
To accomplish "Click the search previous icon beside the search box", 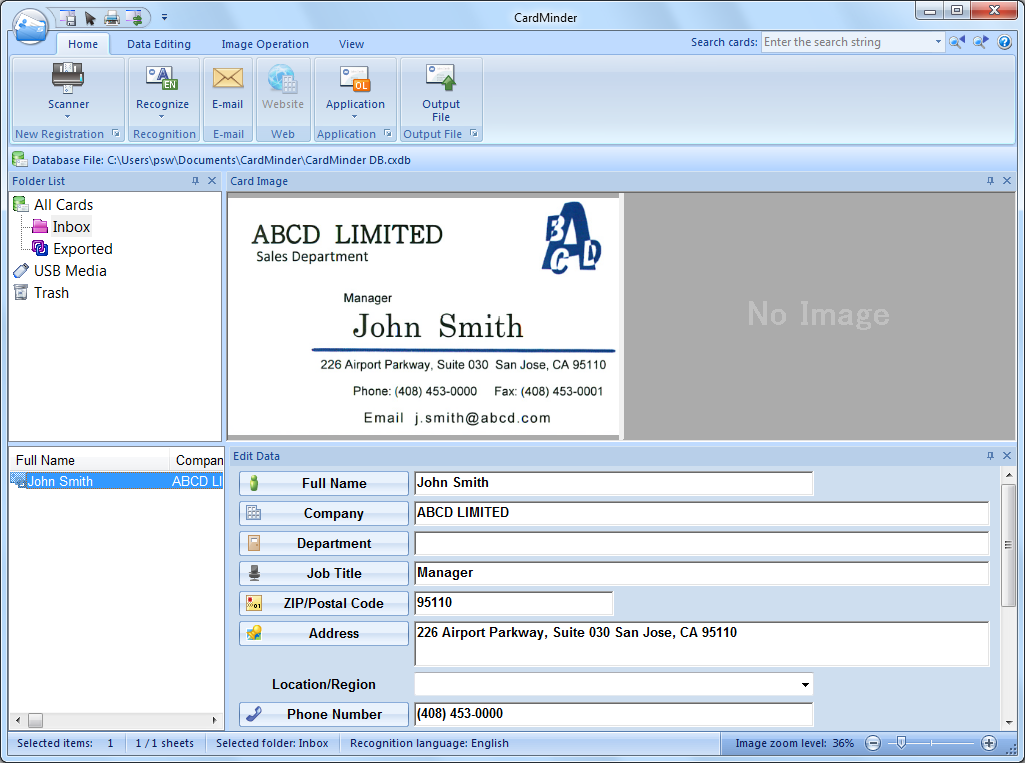I will pos(957,42).
